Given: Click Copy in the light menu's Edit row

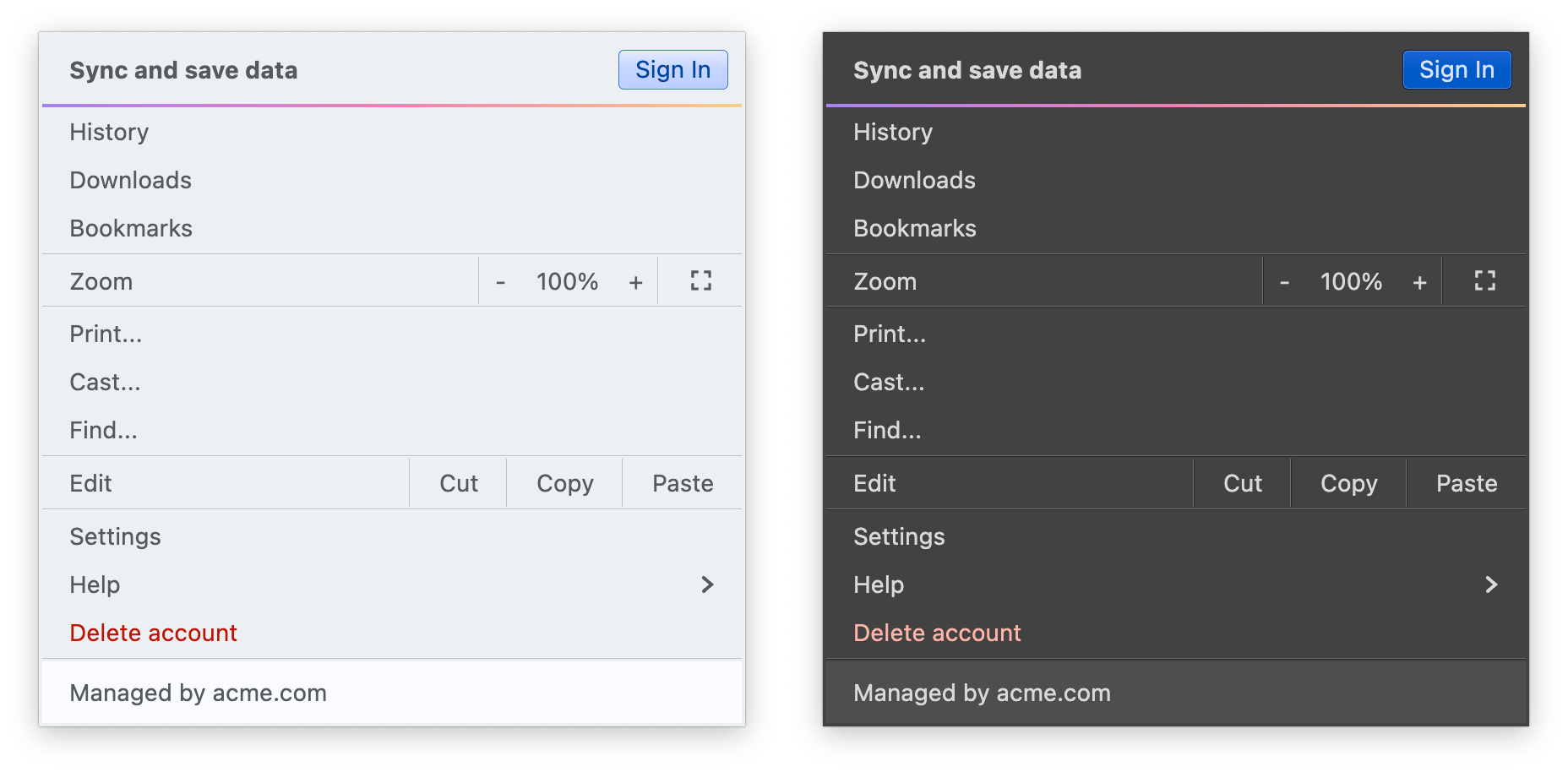Looking at the screenshot, I should (564, 483).
